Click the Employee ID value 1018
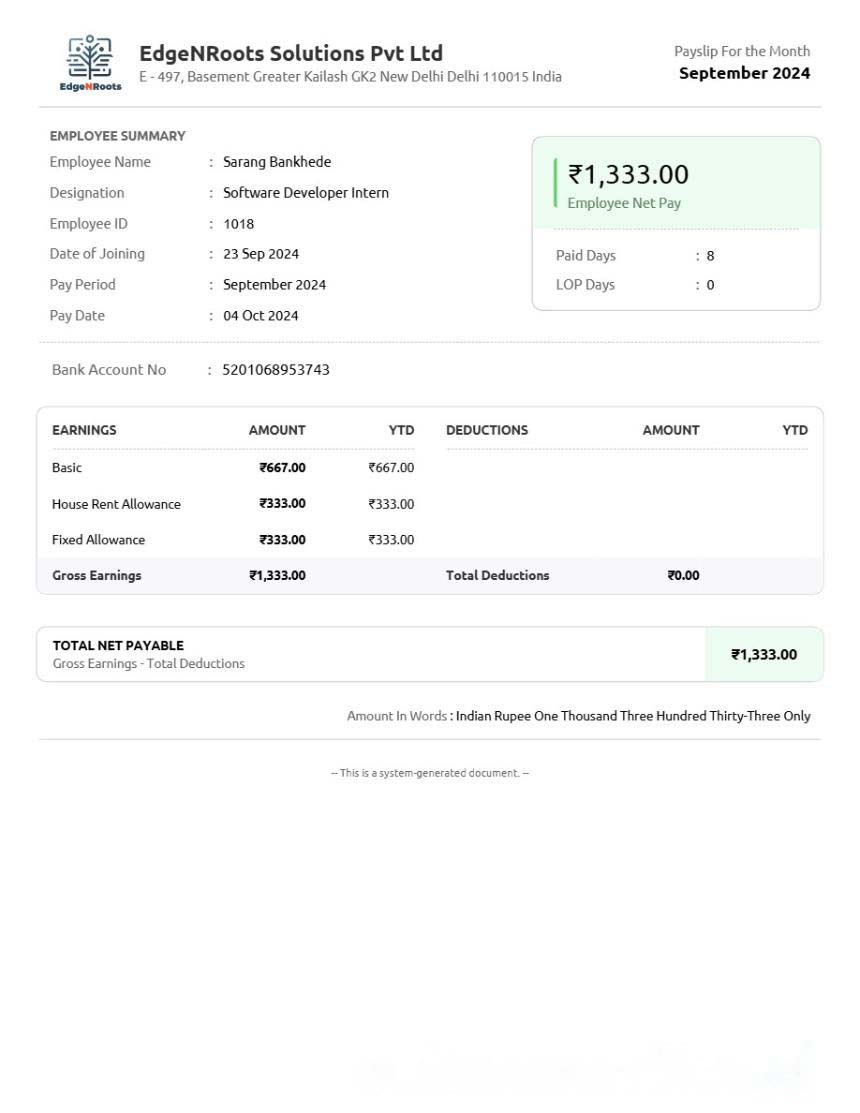 point(238,224)
